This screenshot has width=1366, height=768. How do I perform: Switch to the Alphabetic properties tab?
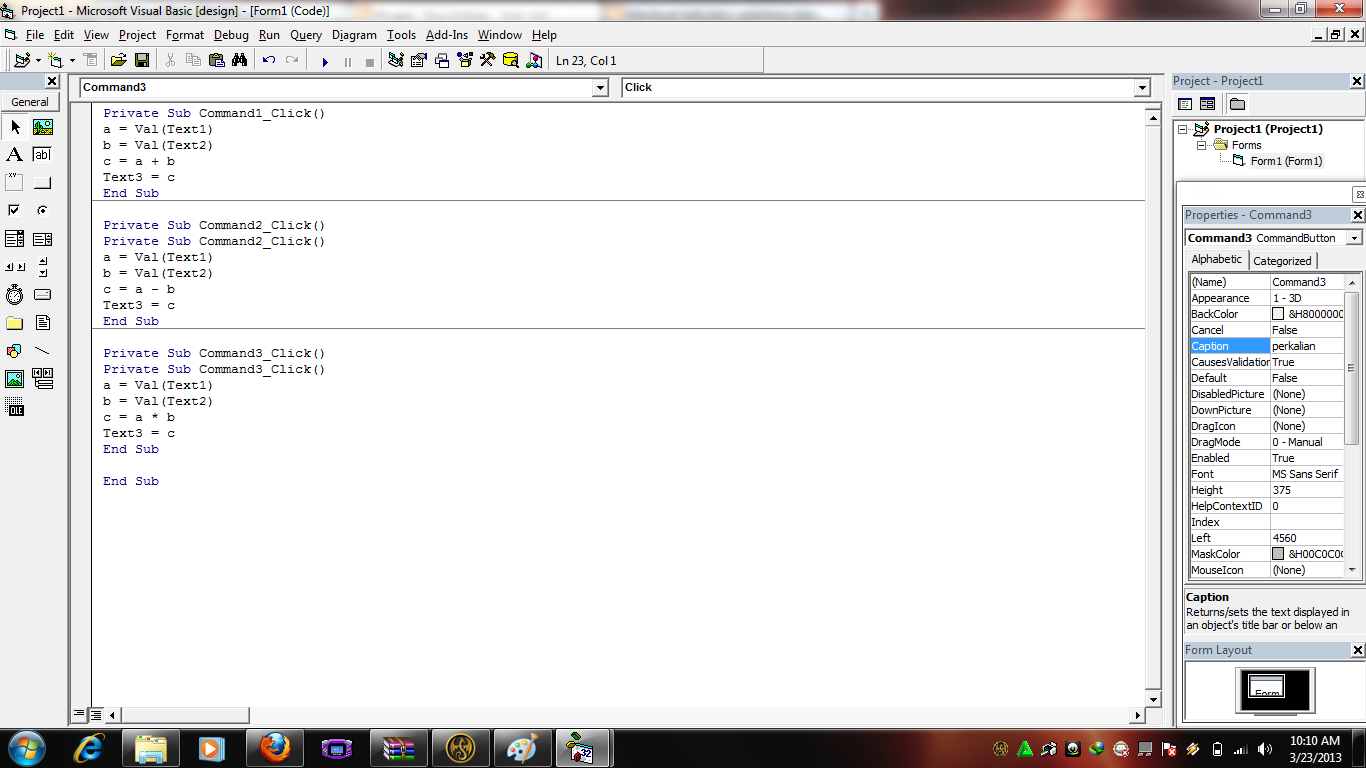point(1216,259)
